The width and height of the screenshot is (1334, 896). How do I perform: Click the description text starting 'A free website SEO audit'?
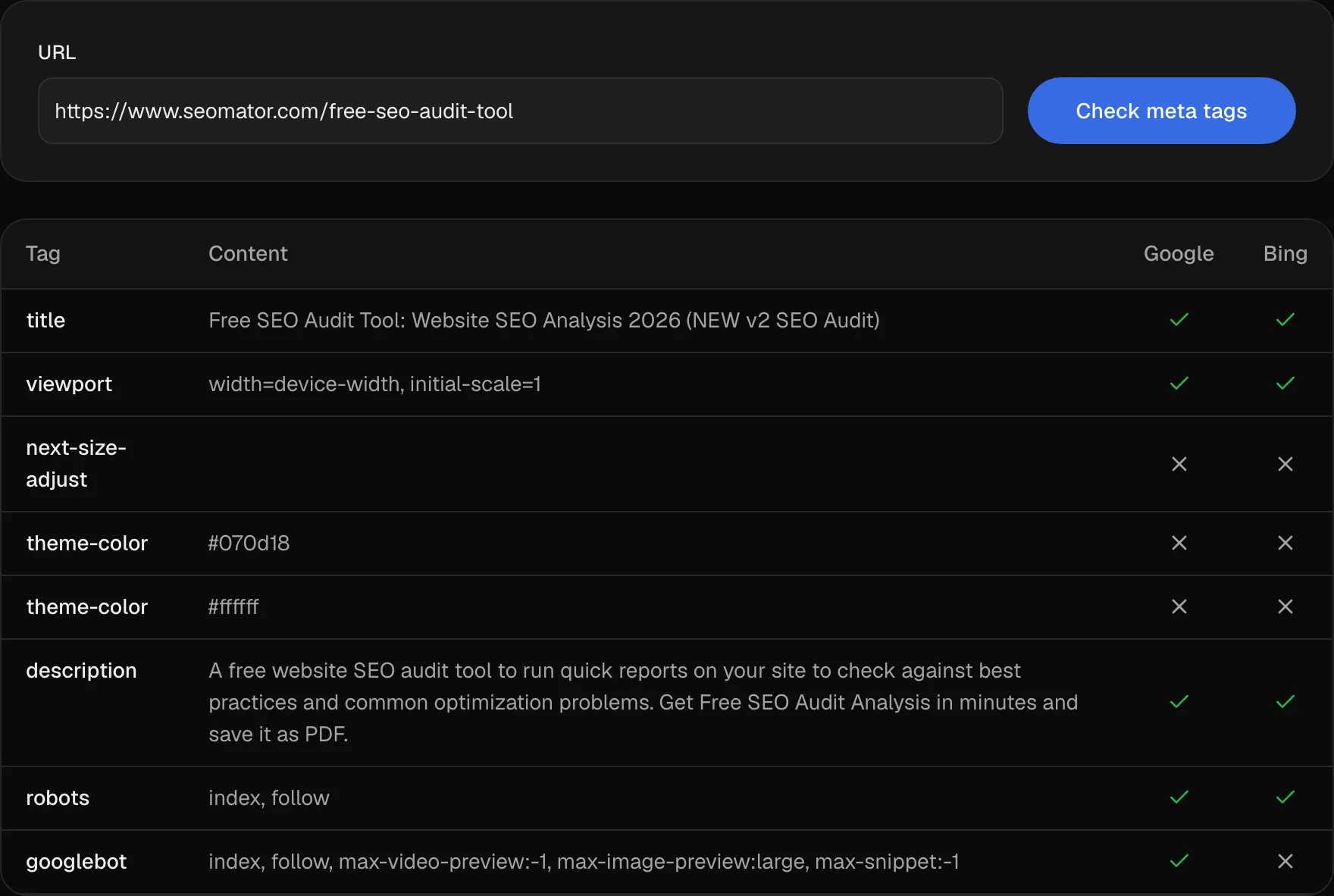point(643,703)
